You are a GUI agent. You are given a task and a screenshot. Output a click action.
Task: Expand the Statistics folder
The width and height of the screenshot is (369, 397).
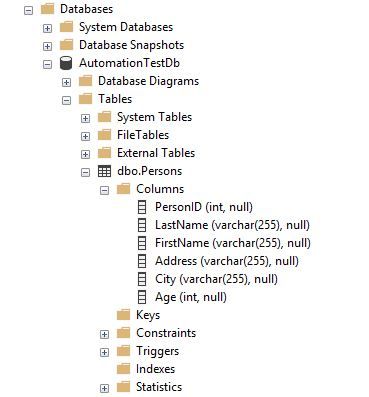[104, 388]
